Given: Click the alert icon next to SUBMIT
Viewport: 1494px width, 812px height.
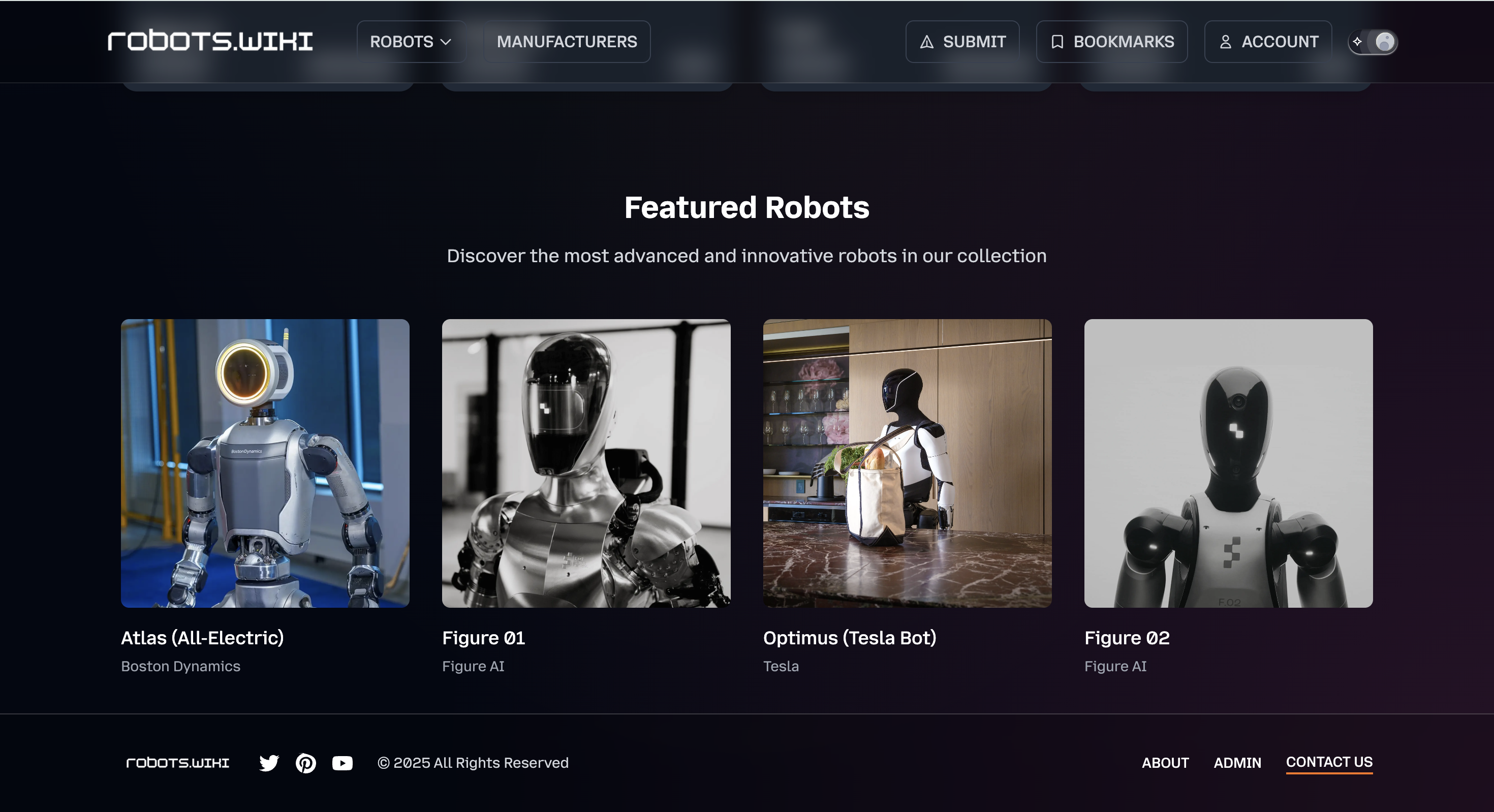Looking at the screenshot, I should pos(926,41).
